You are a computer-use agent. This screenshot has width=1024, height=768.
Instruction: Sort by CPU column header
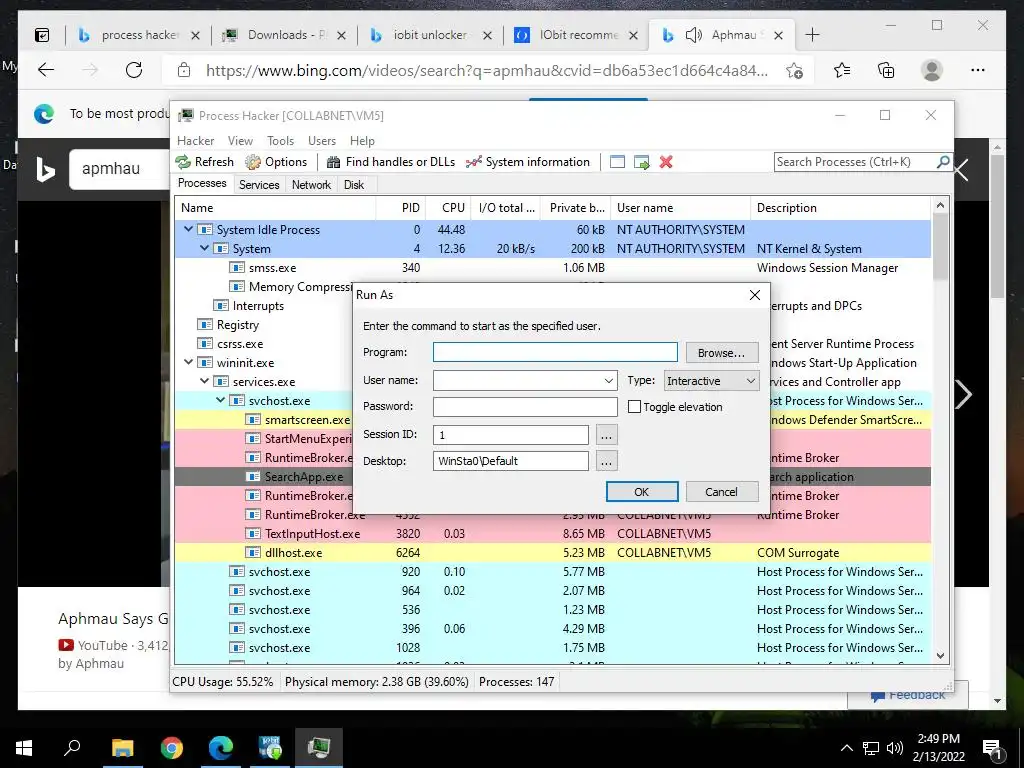tap(451, 208)
